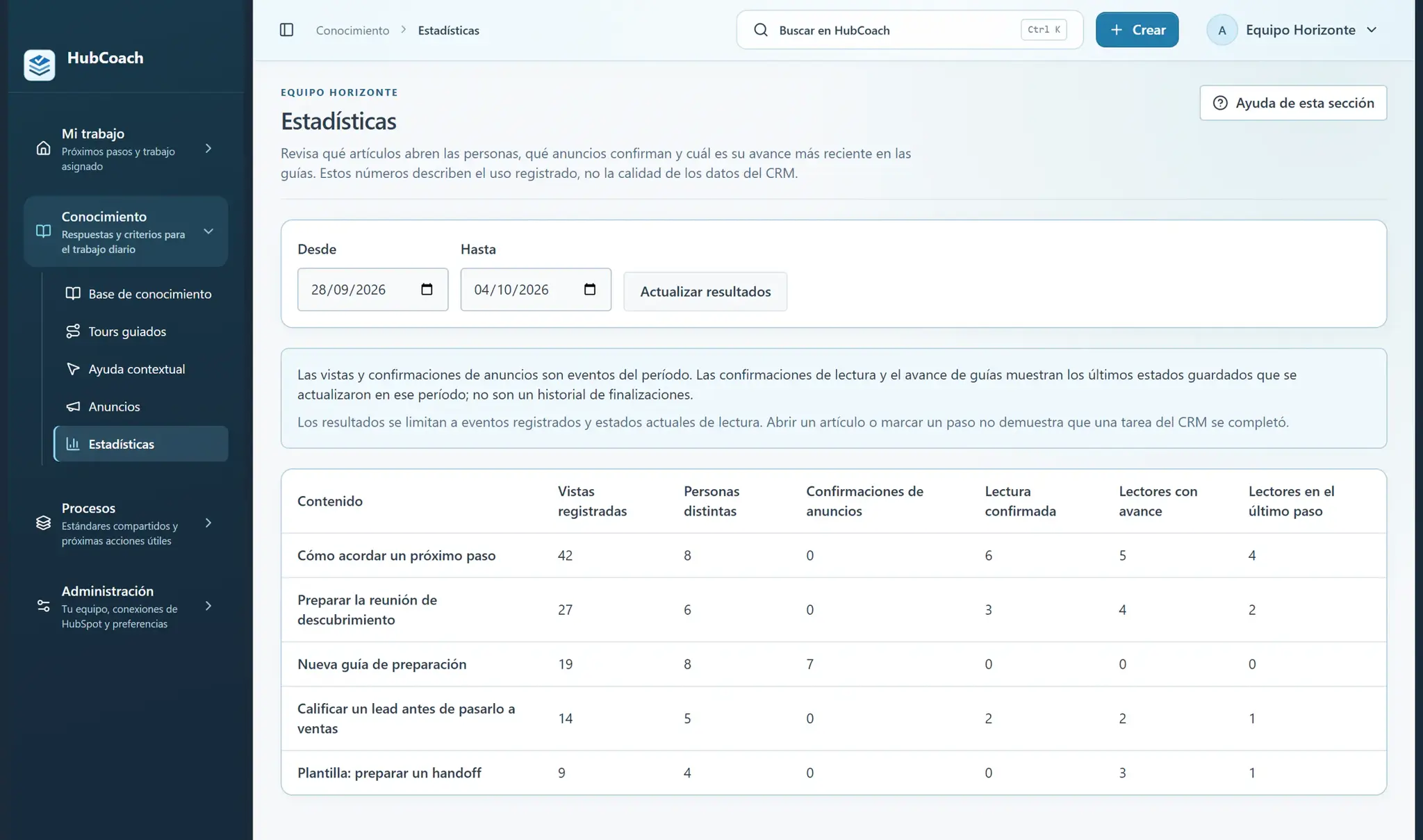Screen dimensions: 1423x840
Task: Click the Conocimiento breadcrumb link
Action: tap(352, 30)
